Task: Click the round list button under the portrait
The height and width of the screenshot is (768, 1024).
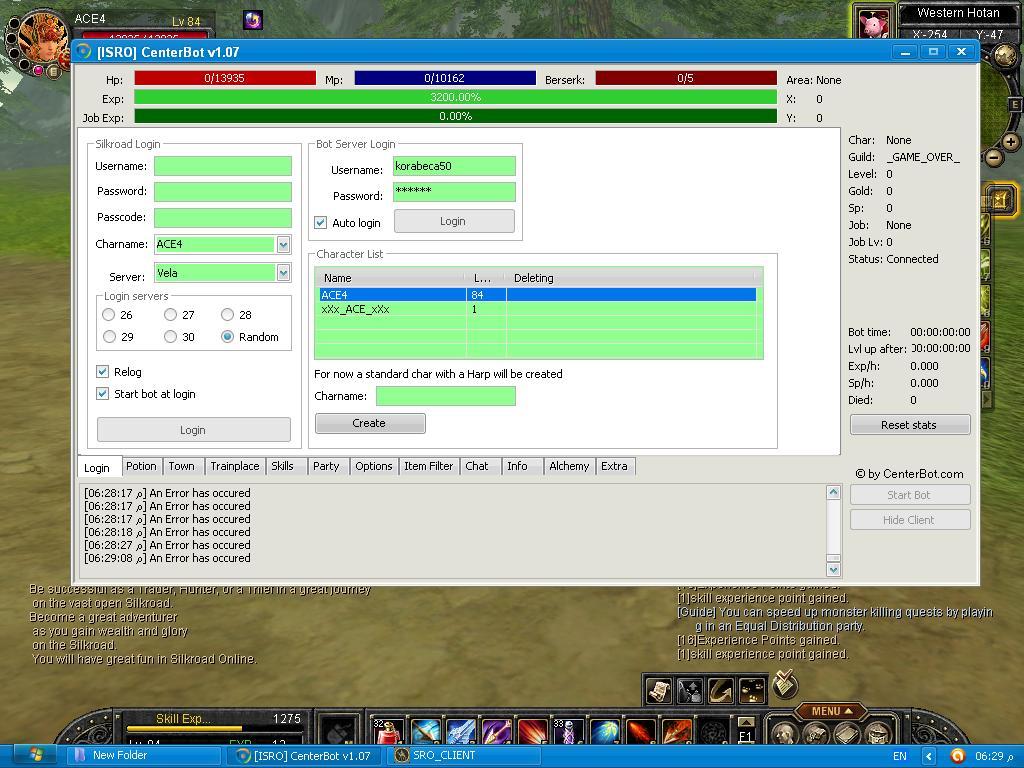Action: pyautogui.click(x=54, y=70)
